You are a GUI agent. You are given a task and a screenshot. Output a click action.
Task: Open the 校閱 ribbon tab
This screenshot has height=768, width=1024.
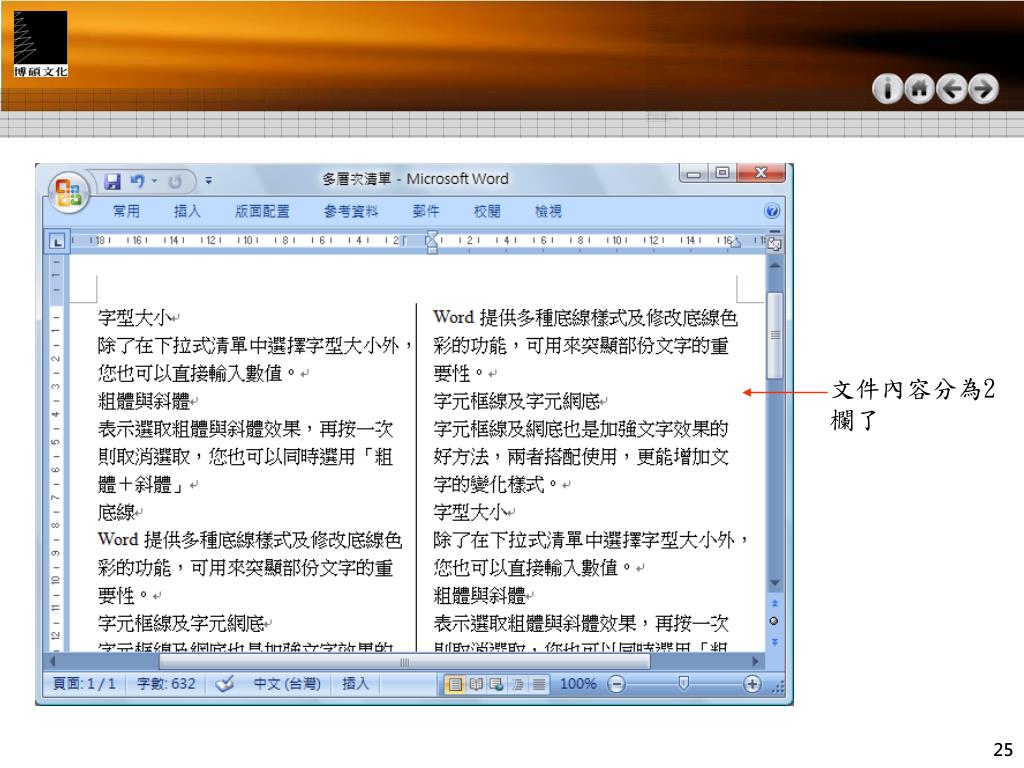coord(487,211)
